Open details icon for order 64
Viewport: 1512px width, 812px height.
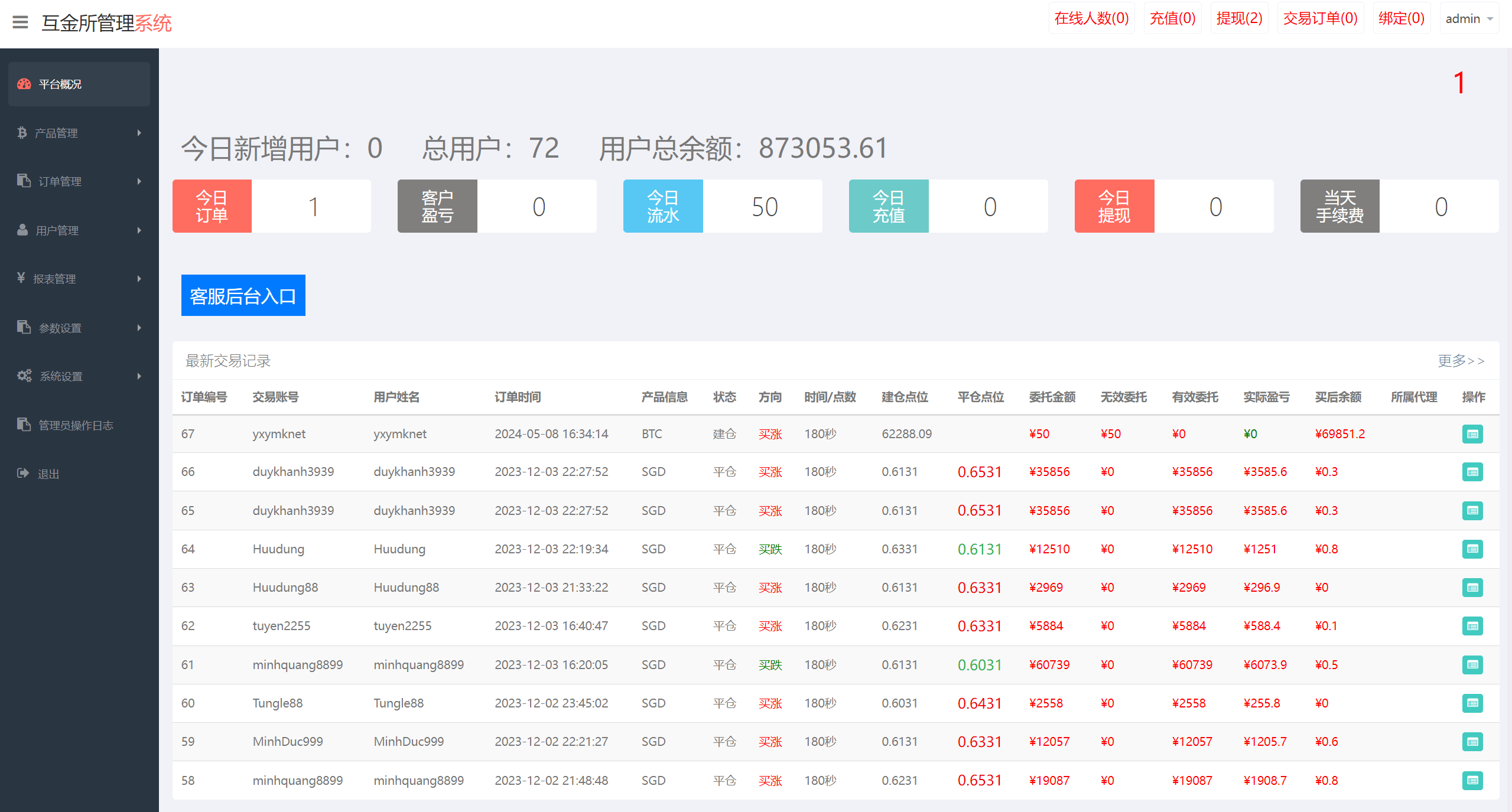point(1472,549)
